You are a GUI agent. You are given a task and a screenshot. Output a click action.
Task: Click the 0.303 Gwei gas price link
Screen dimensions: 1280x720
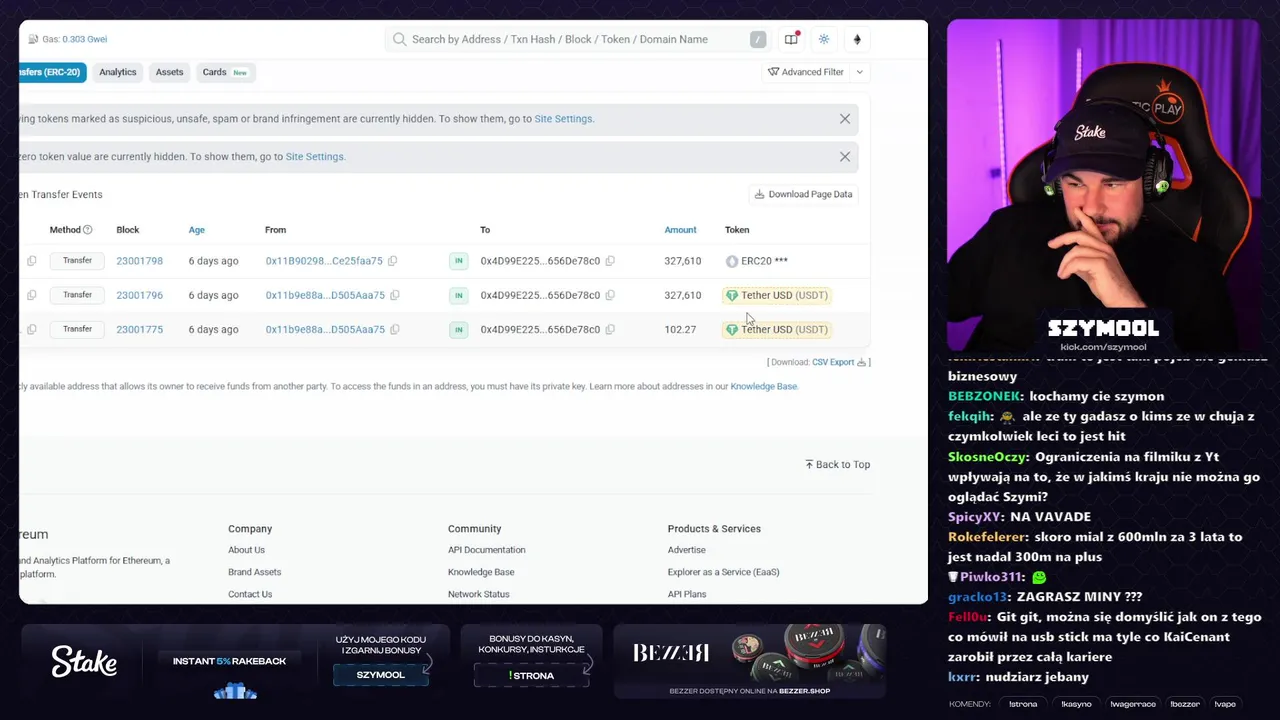point(85,39)
